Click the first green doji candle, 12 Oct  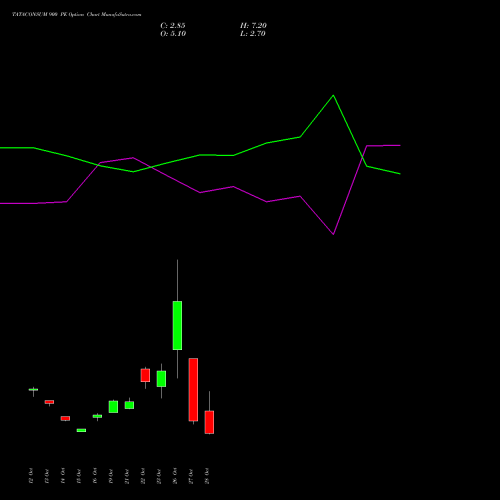pos(33,390)
